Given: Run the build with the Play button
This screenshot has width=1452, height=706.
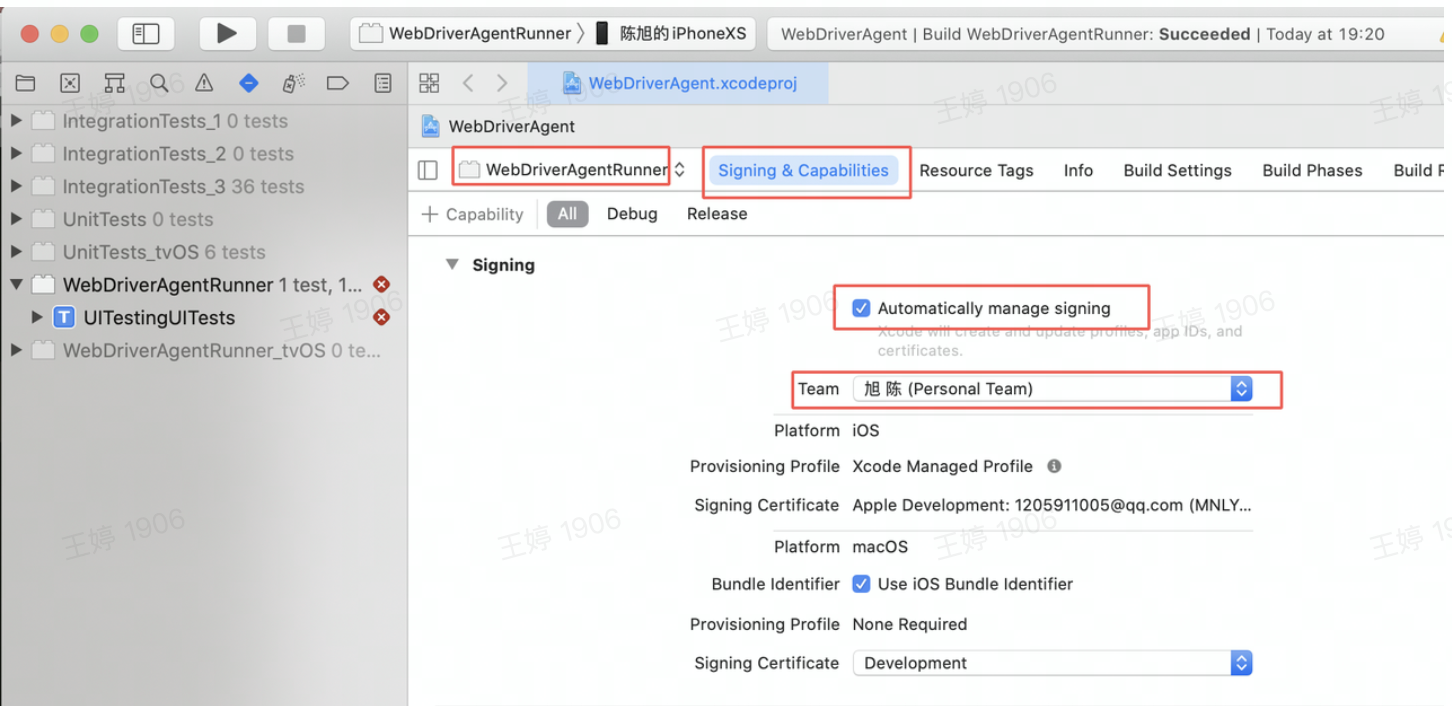Looking at the screenshot, I should 227,33.
